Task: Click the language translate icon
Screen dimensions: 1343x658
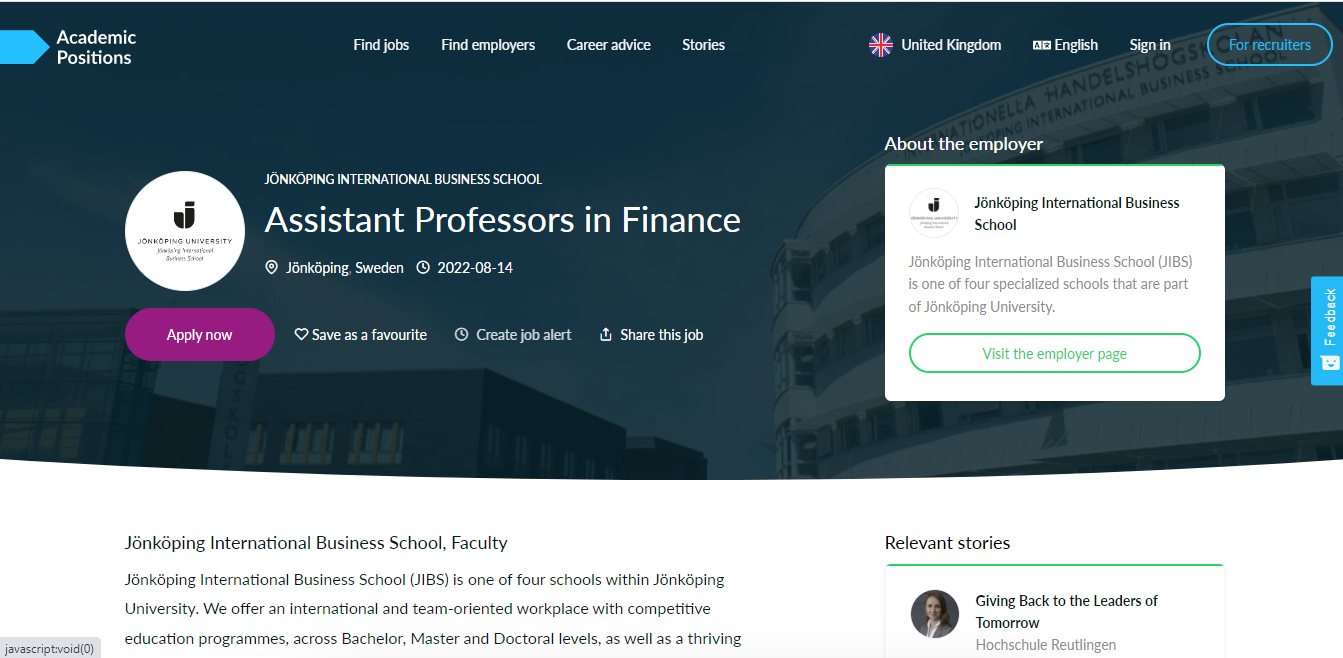Action: coord(1041,45)
